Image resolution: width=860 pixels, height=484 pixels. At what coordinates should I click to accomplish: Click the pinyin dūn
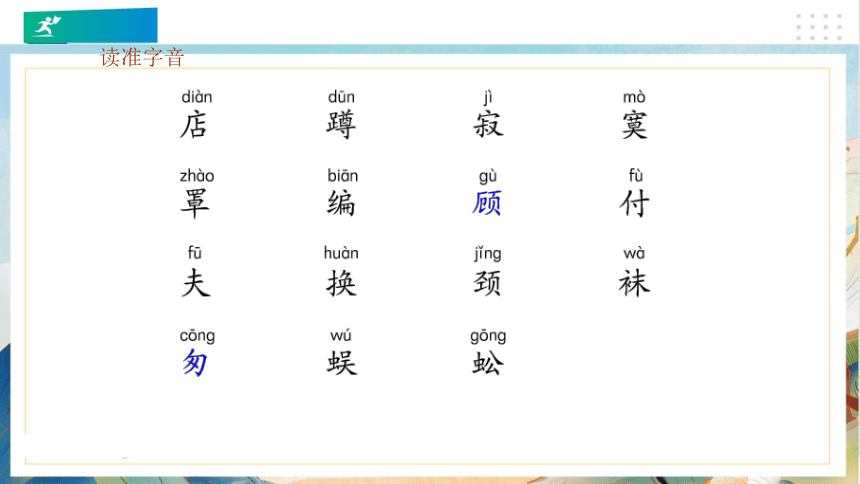tap(341, 97)
